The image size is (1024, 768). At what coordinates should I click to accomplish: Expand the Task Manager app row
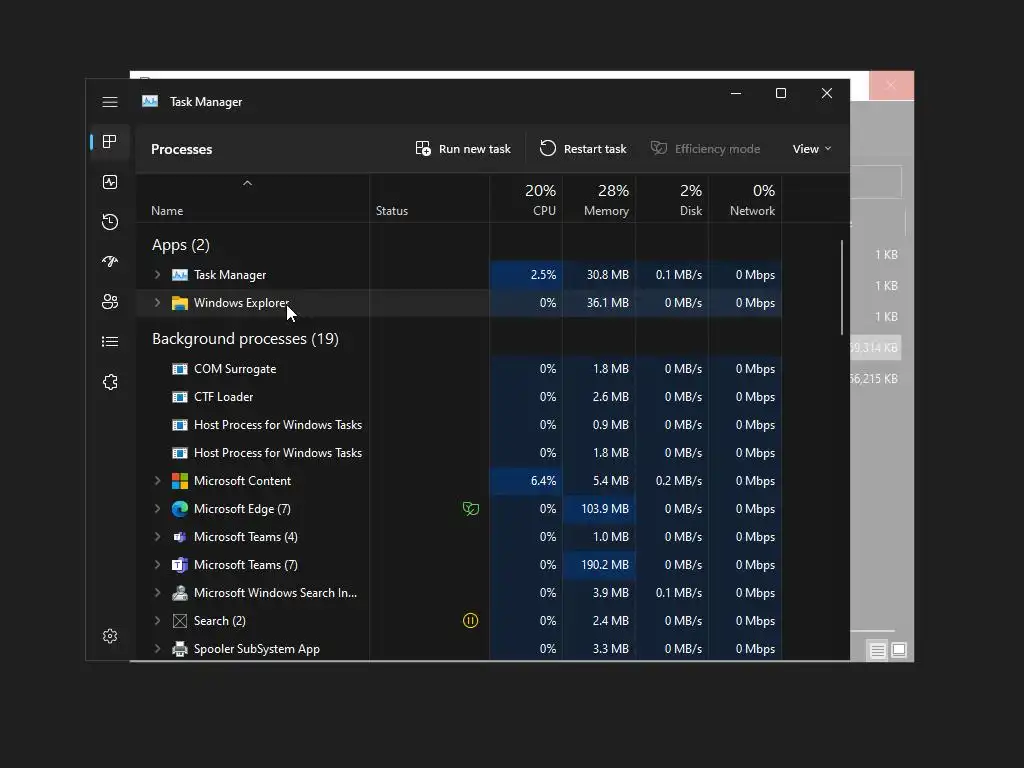pos(157,275)
